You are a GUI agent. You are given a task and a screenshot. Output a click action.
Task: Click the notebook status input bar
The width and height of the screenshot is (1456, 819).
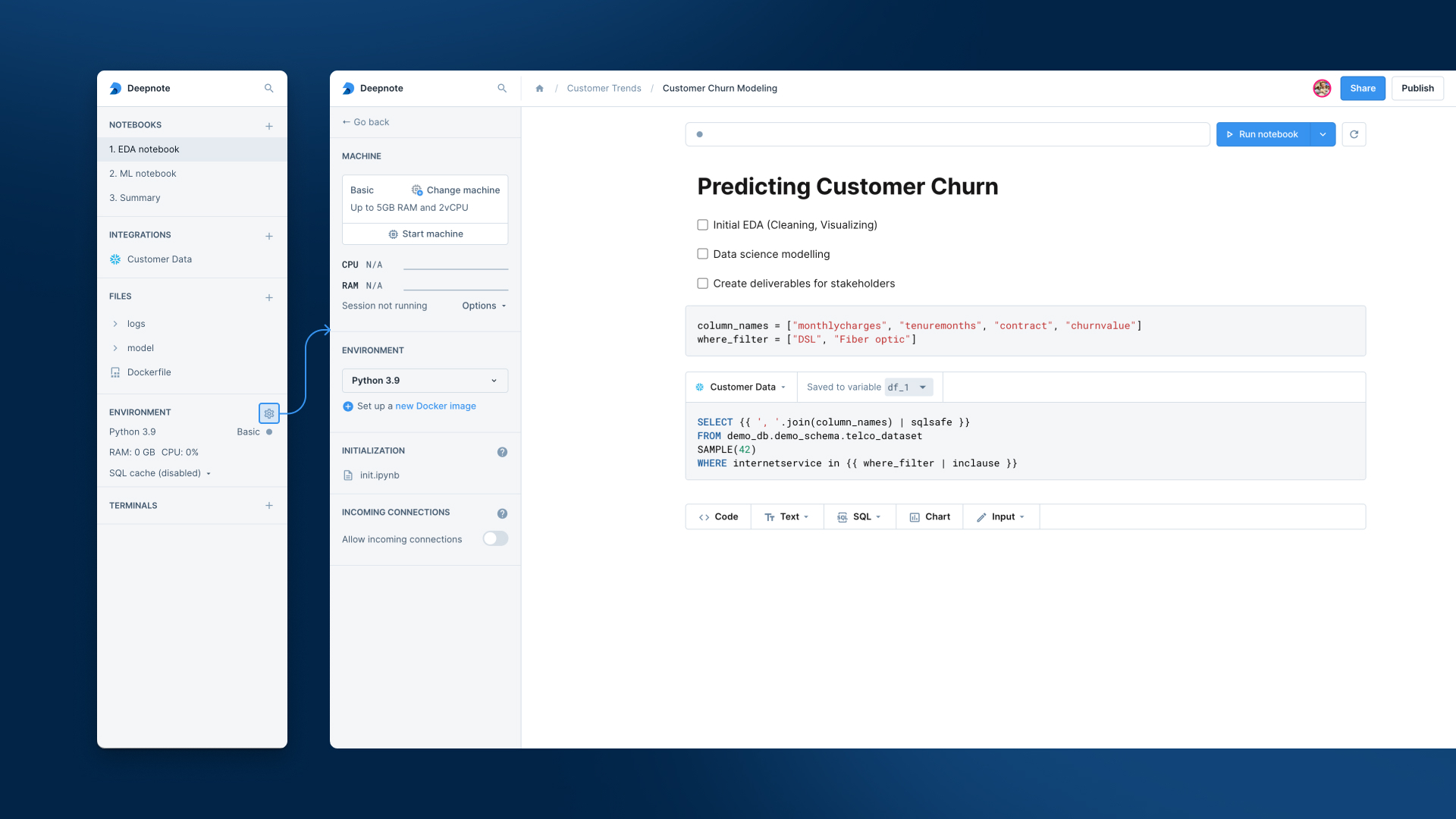point(946,134)
